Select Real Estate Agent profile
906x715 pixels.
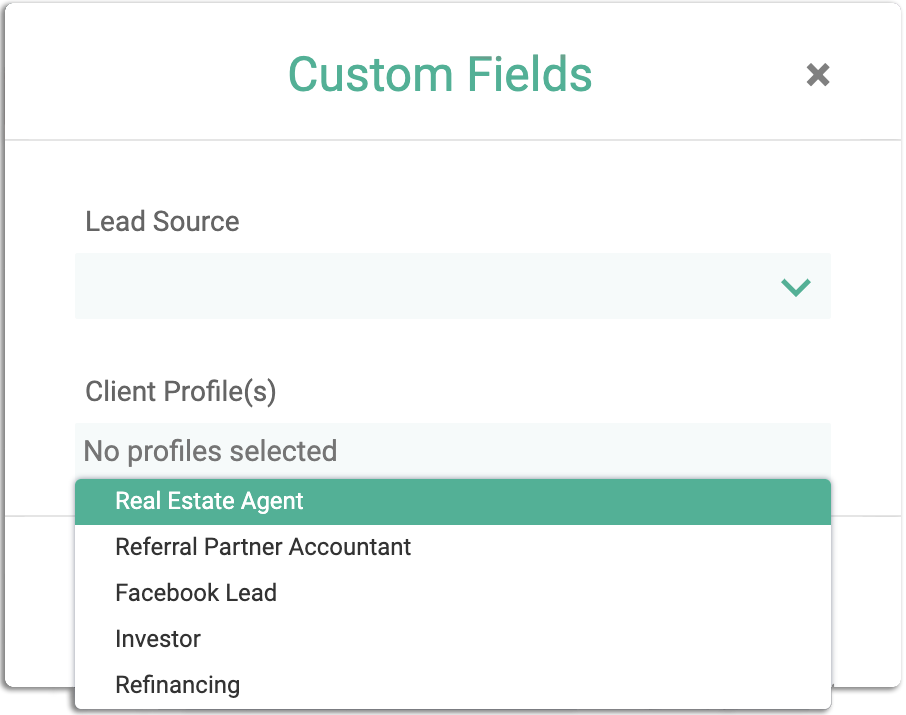click(x=453, y=502)
